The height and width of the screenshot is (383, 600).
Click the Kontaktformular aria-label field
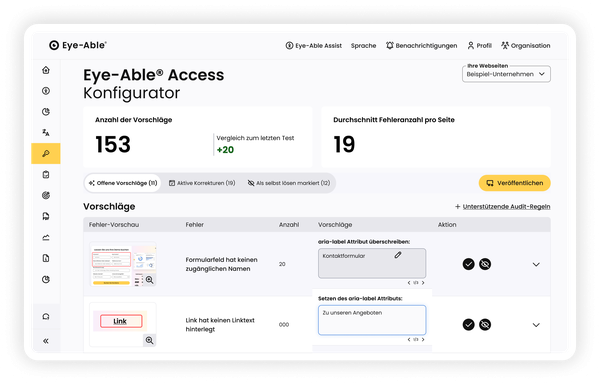click(372, 263)
